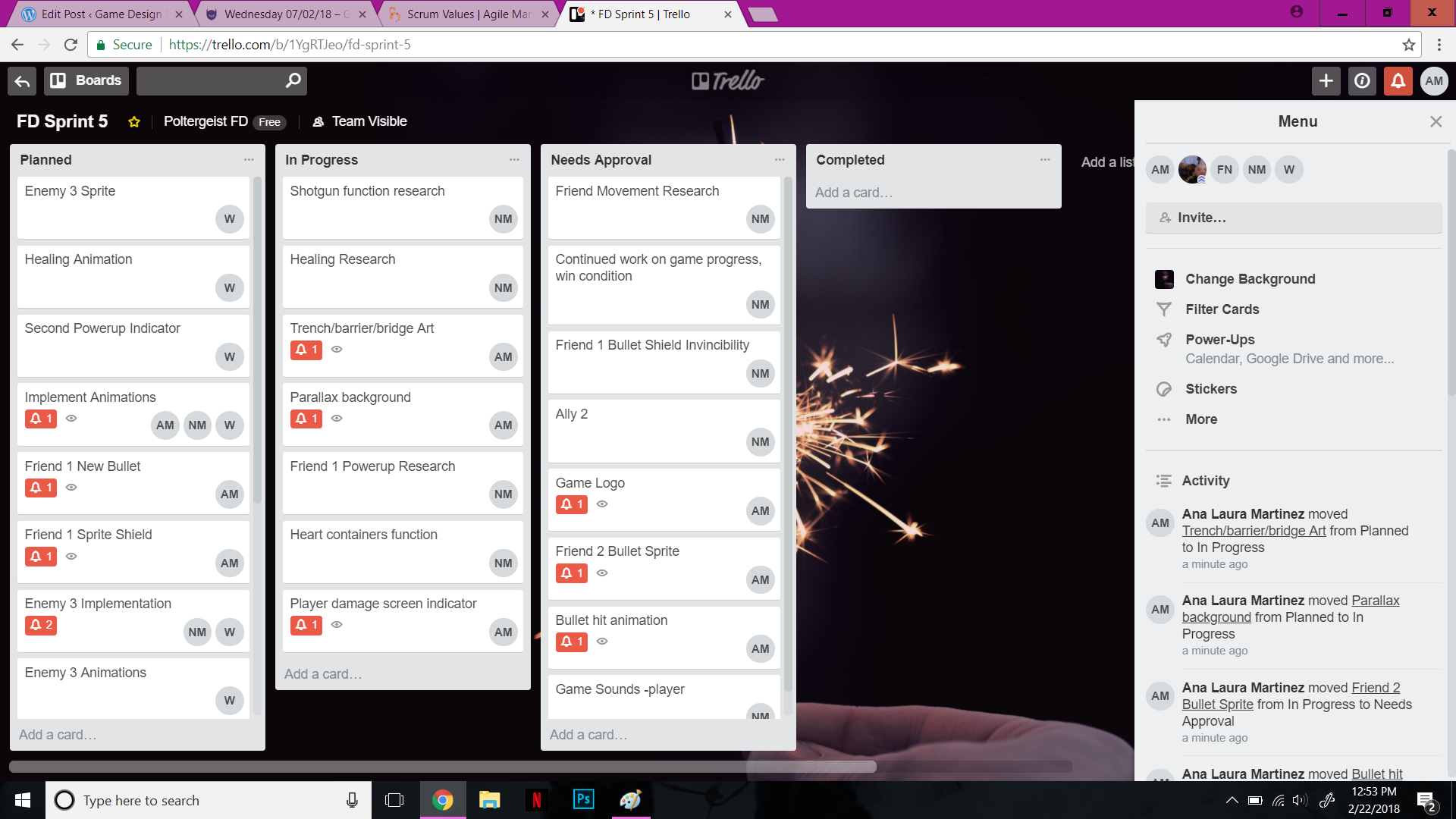Open the Planned list actions menu
Screen dimensions: 1456x819
point(249,159)
